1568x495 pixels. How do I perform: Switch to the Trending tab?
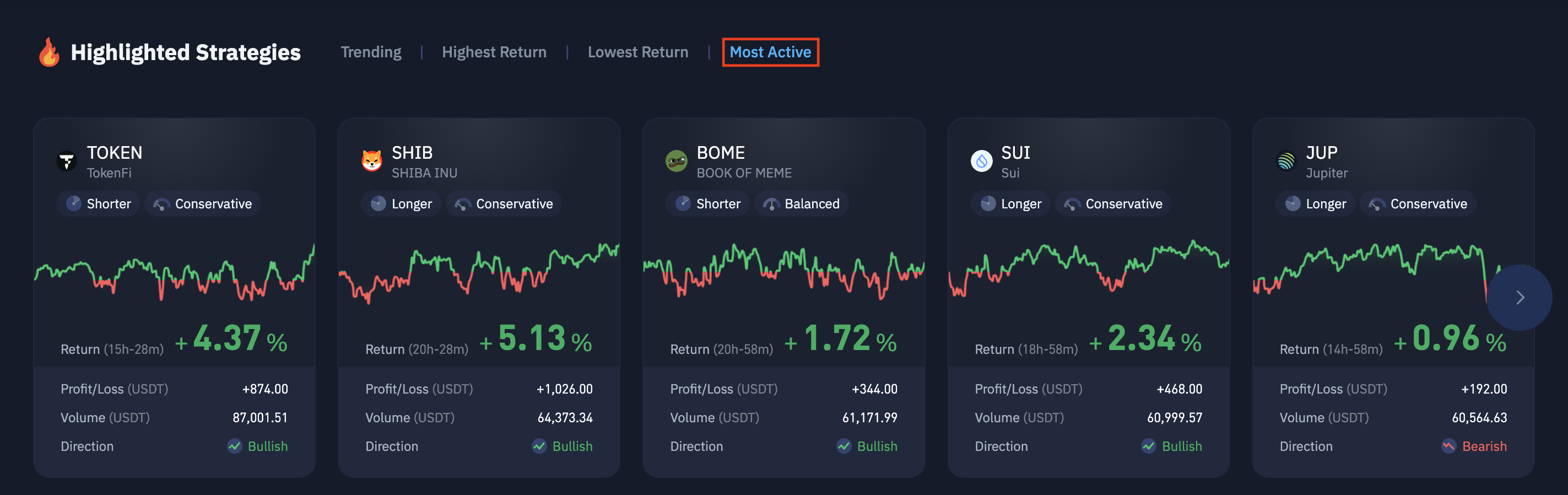pos(371,52)
